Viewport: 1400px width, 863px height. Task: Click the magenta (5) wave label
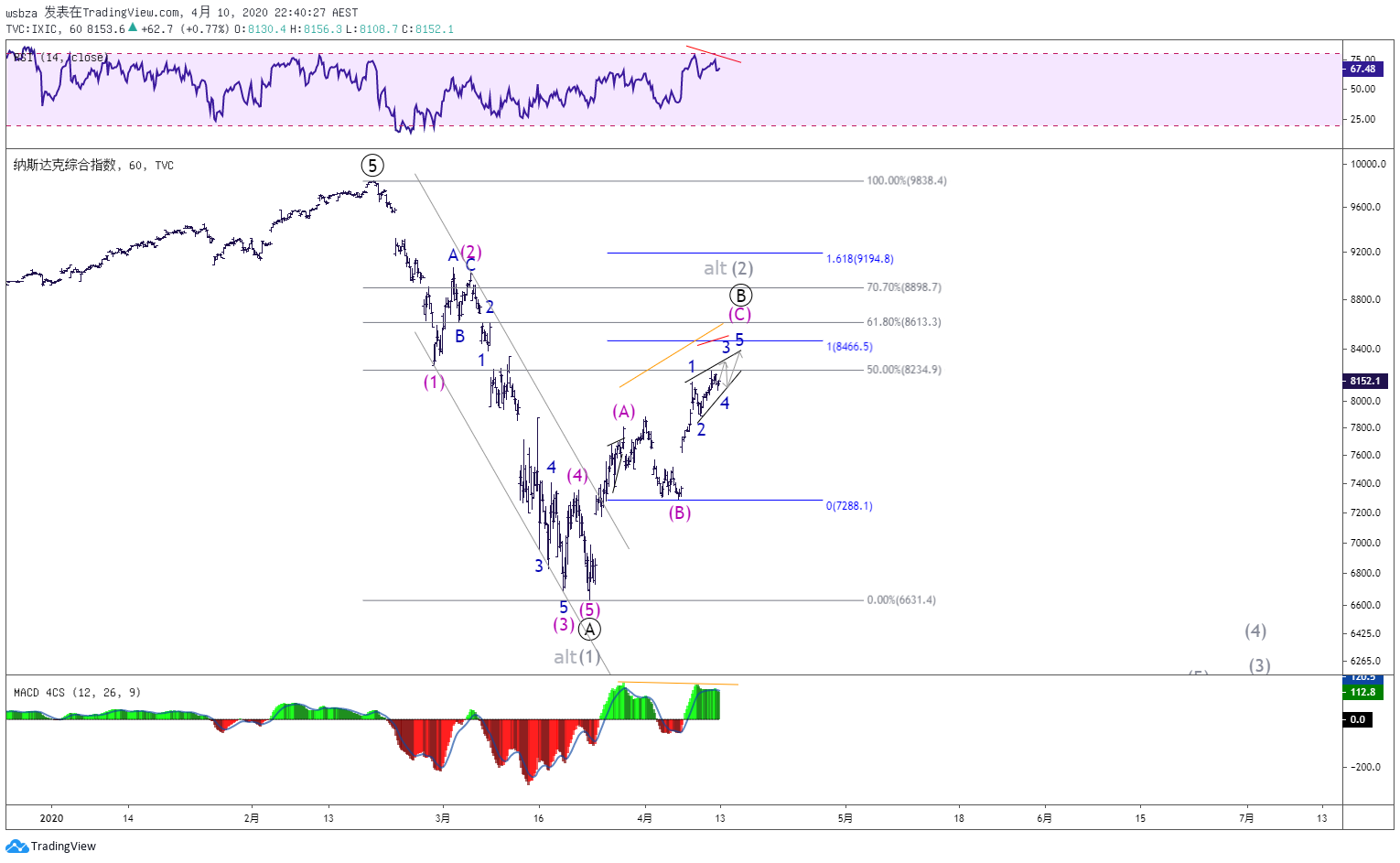point(590,609)
